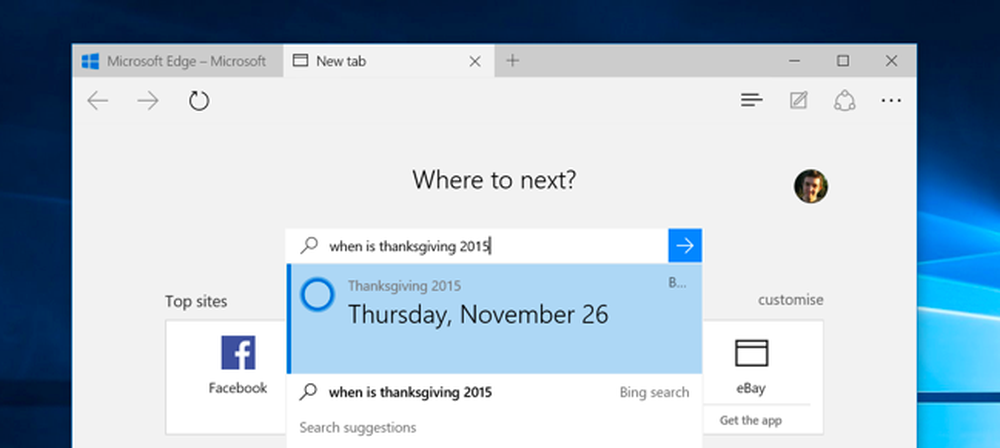Click the Facebook logo icon
The height and width of the screenshot is (448, 1000).
tap(239, 353)
